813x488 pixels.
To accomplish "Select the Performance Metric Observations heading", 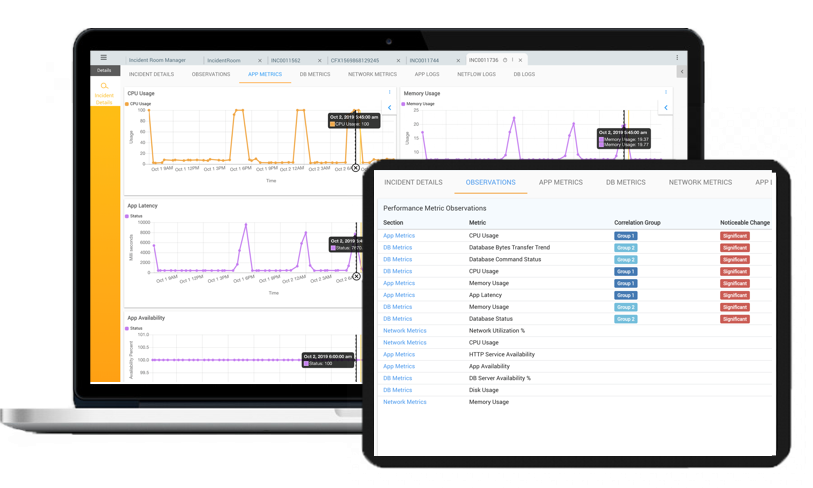I will (434, 208).
